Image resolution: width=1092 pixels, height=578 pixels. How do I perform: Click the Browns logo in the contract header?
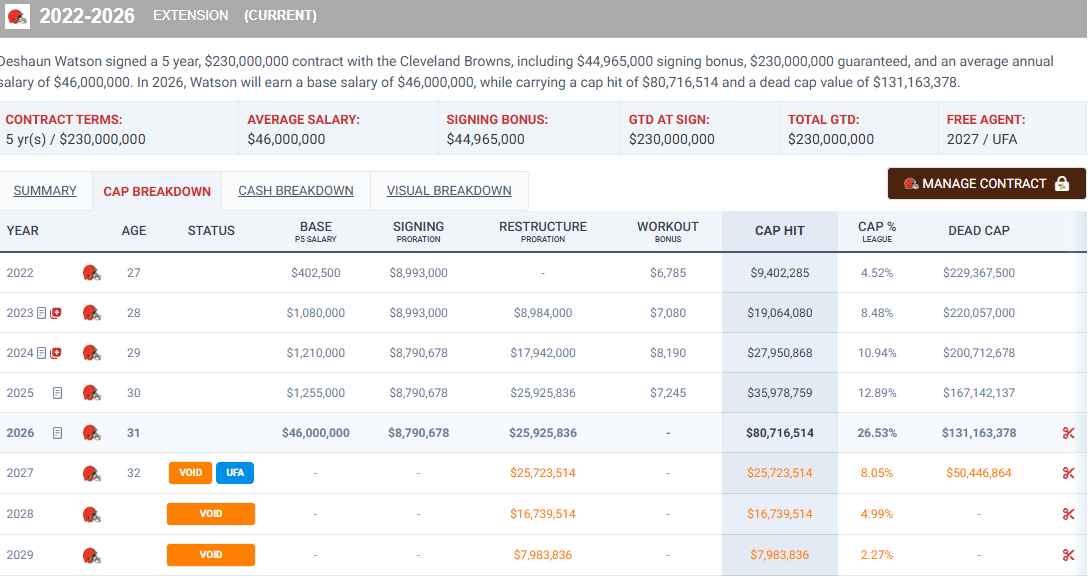tap(17, 16)
